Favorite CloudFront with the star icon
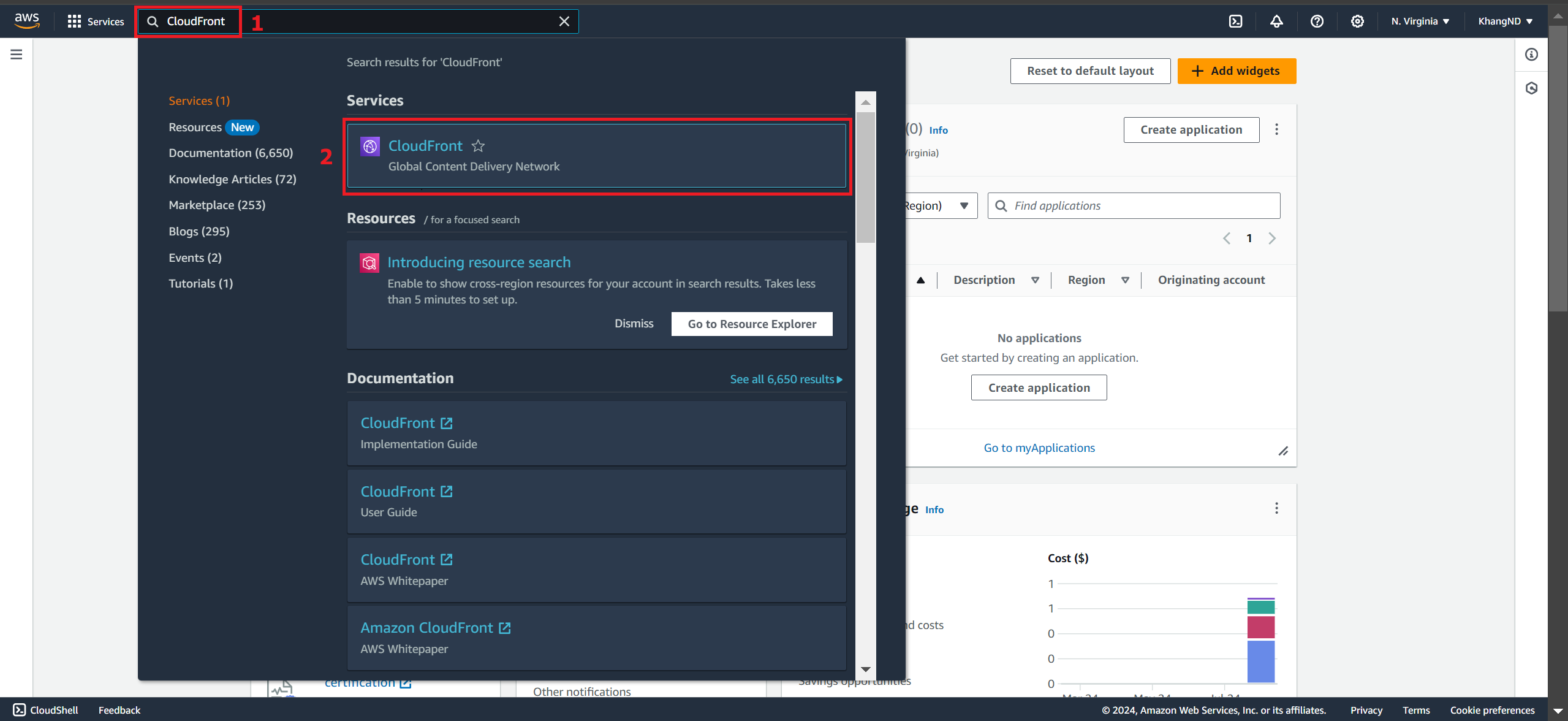Viewport: 1568px width, 721px height. [x=478, y=146]
